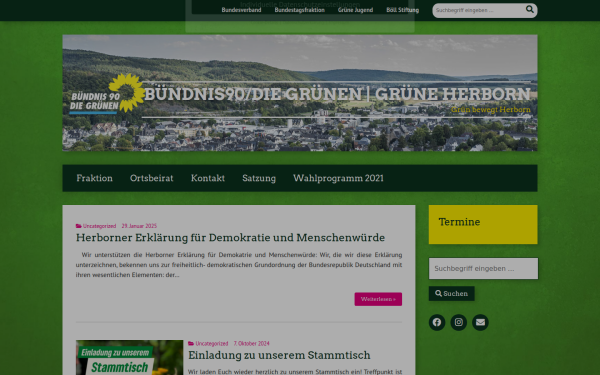
Task: Click the magnifier icon in top search bar
Action: tap(529, 9)
